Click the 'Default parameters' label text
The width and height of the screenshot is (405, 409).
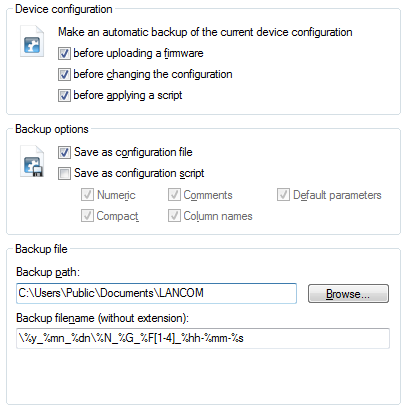coord(337,195)
